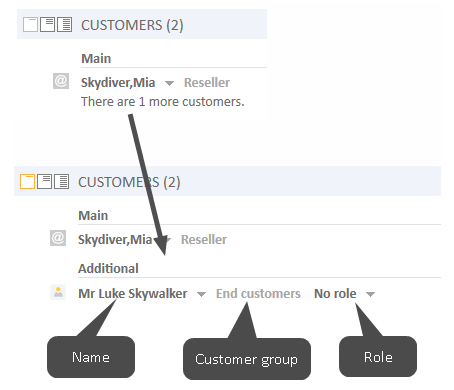Click Mr Luke Skywalker customer name
The image size is (454, 390).
pyautogui.click(x=133, y=294)
